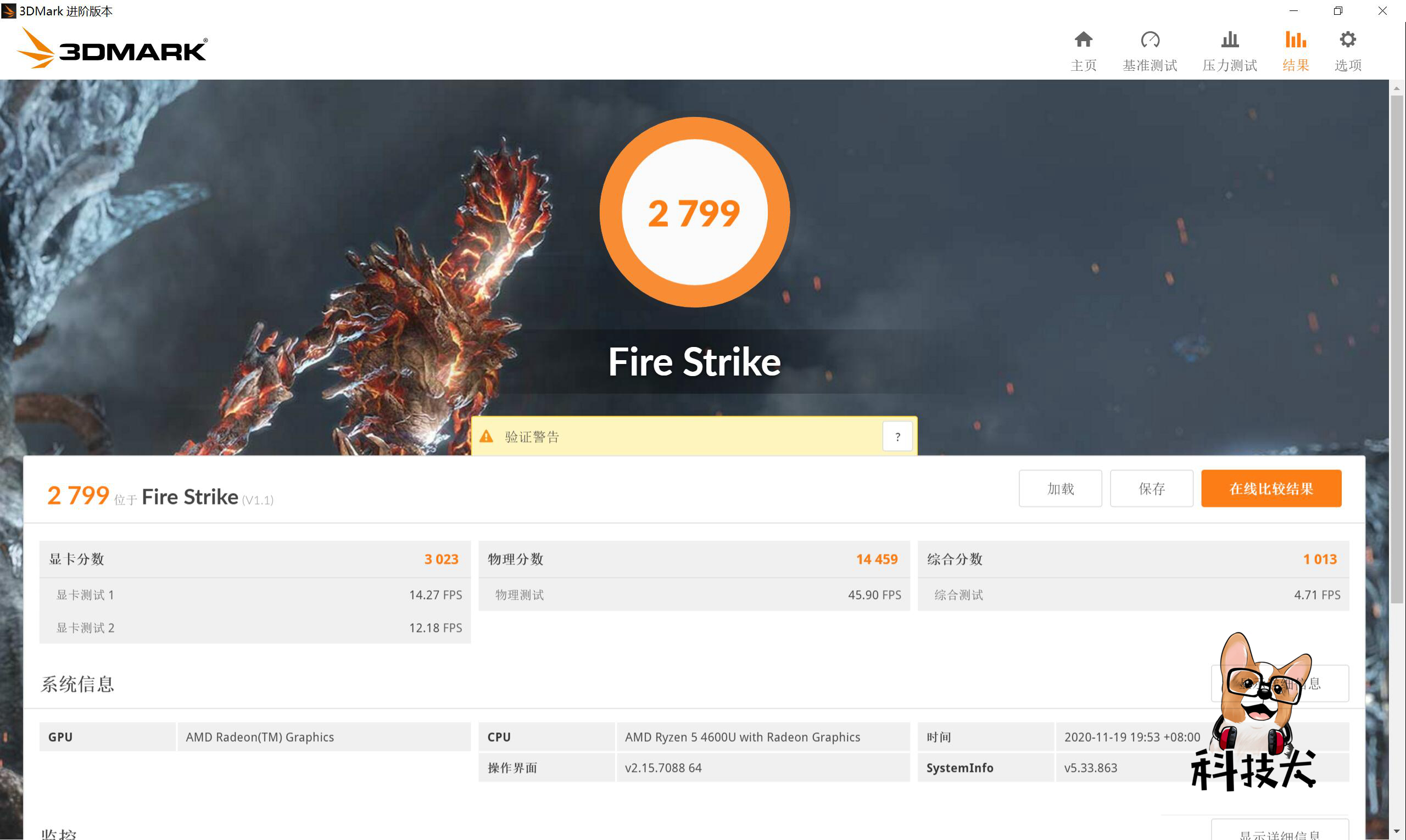This screenshot has width=1406, height=840.
Task: Select the Results chart icon
Action: point(1295,40)
